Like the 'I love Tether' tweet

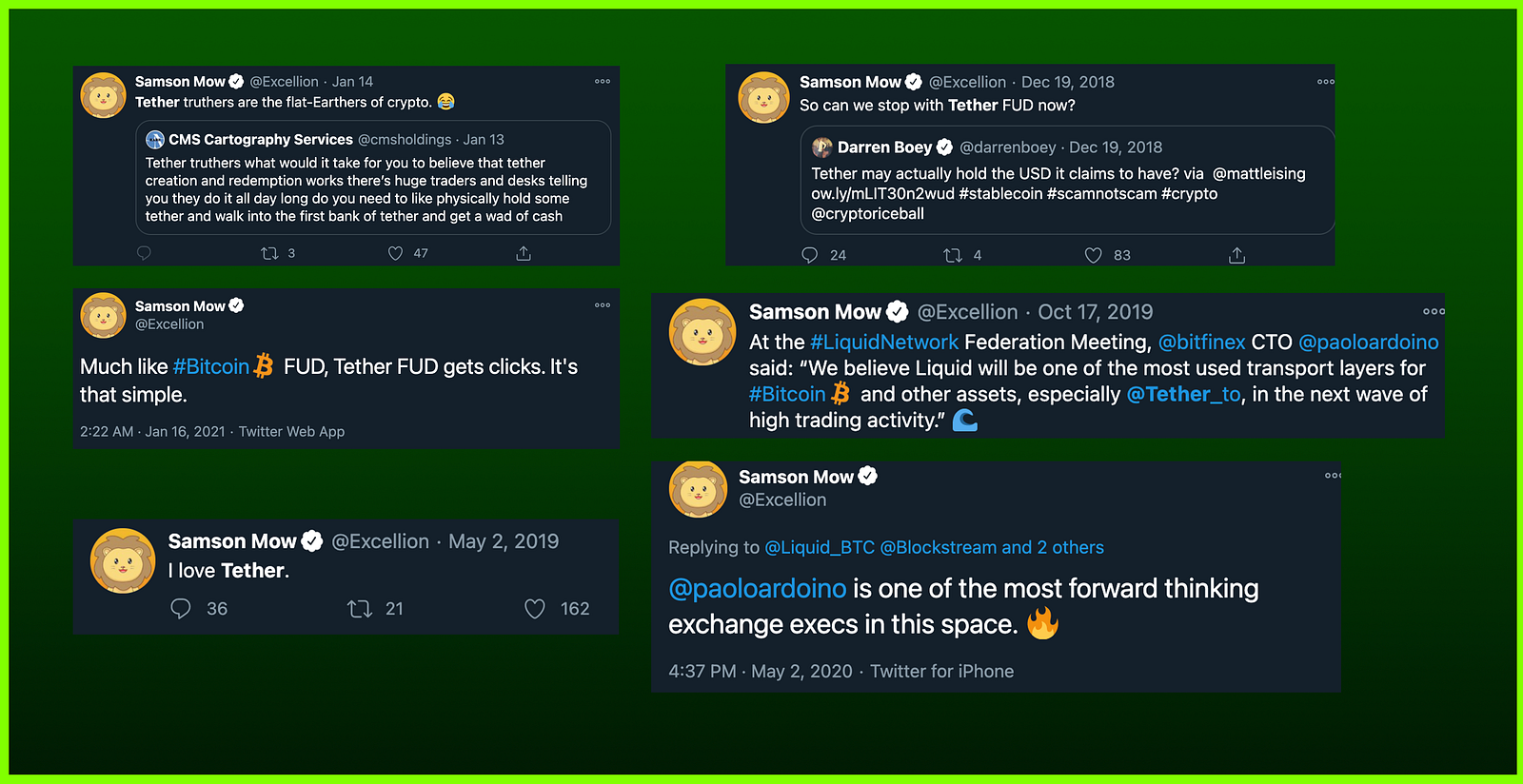click(x=535, y=609)
